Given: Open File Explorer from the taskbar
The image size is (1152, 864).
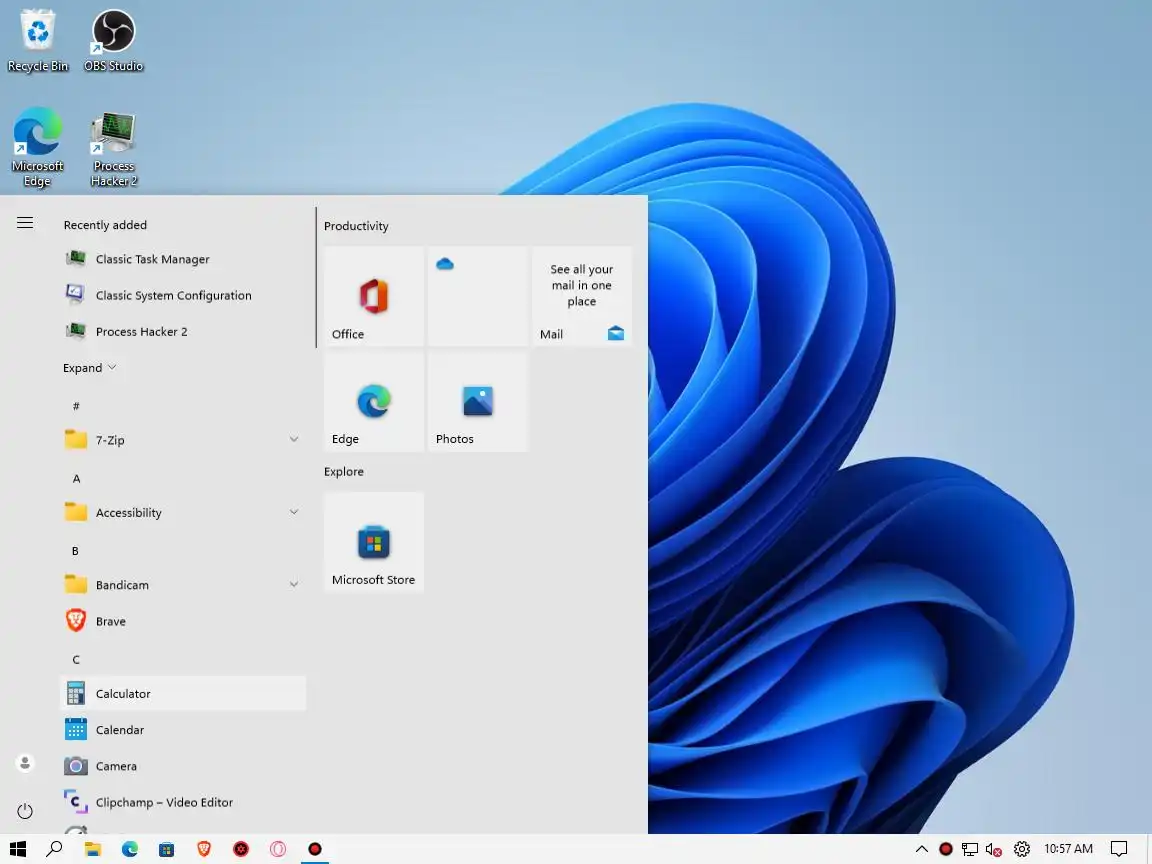Looking at the screenshot, I should coord(93,849).
